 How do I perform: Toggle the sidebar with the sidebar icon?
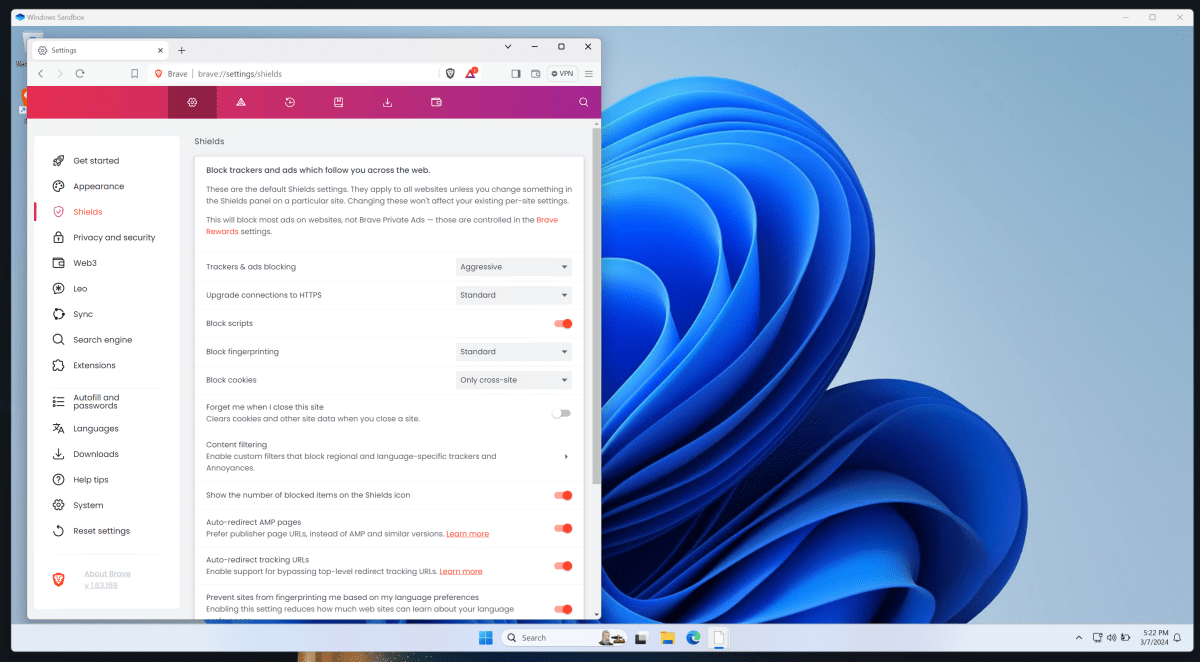(x=515, y=73)
